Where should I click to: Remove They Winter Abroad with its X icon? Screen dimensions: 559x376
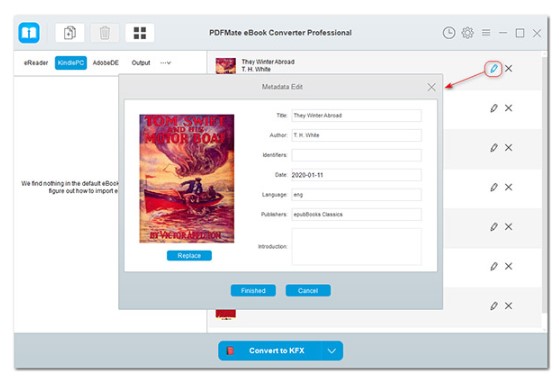pyautogui.click(x=509, y=68)
